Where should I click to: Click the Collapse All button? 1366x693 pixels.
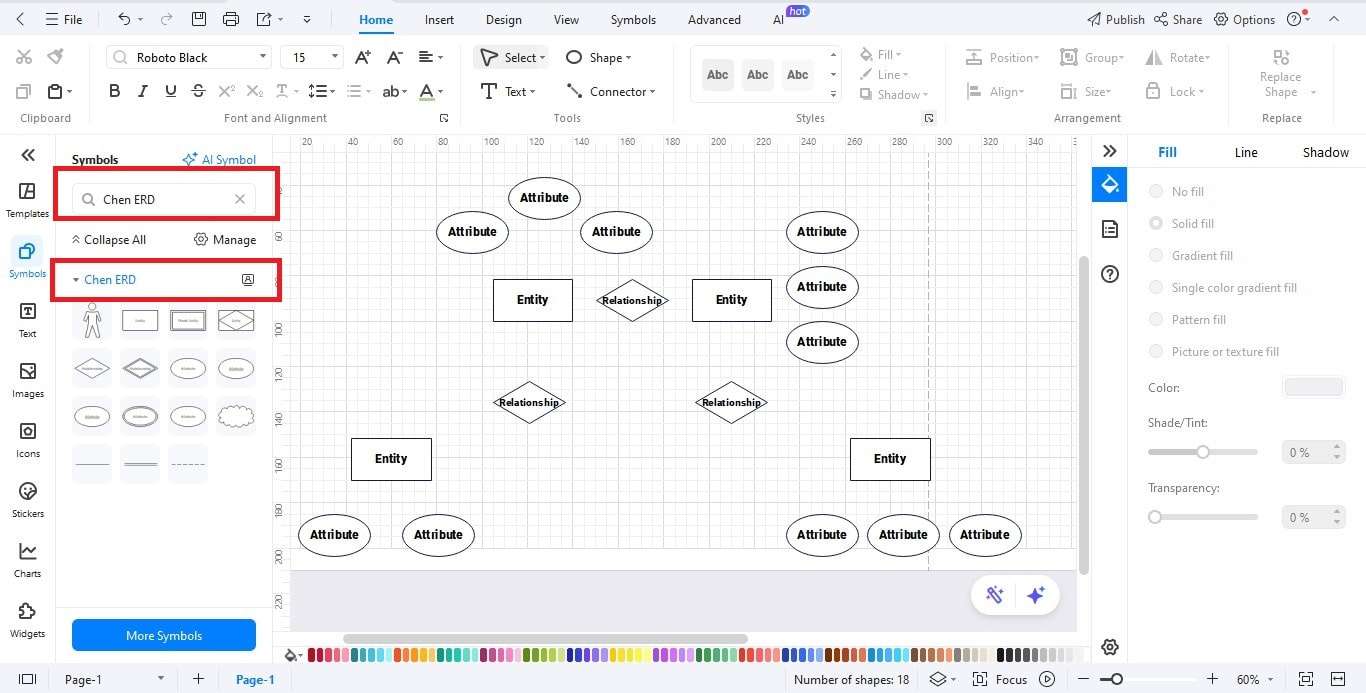tap(108, 240)
